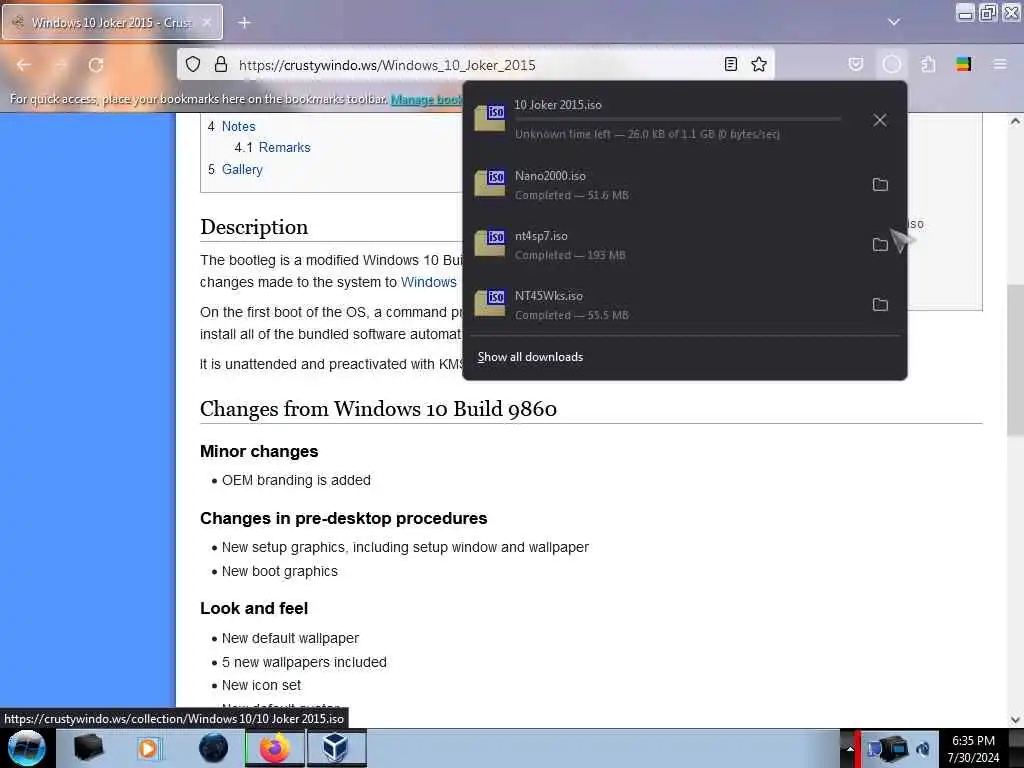Launch the media player taskbar icon
Image resolution: width=1024 pixels, height=768 pixels.
pyautogui.click(x=149, y=748)
